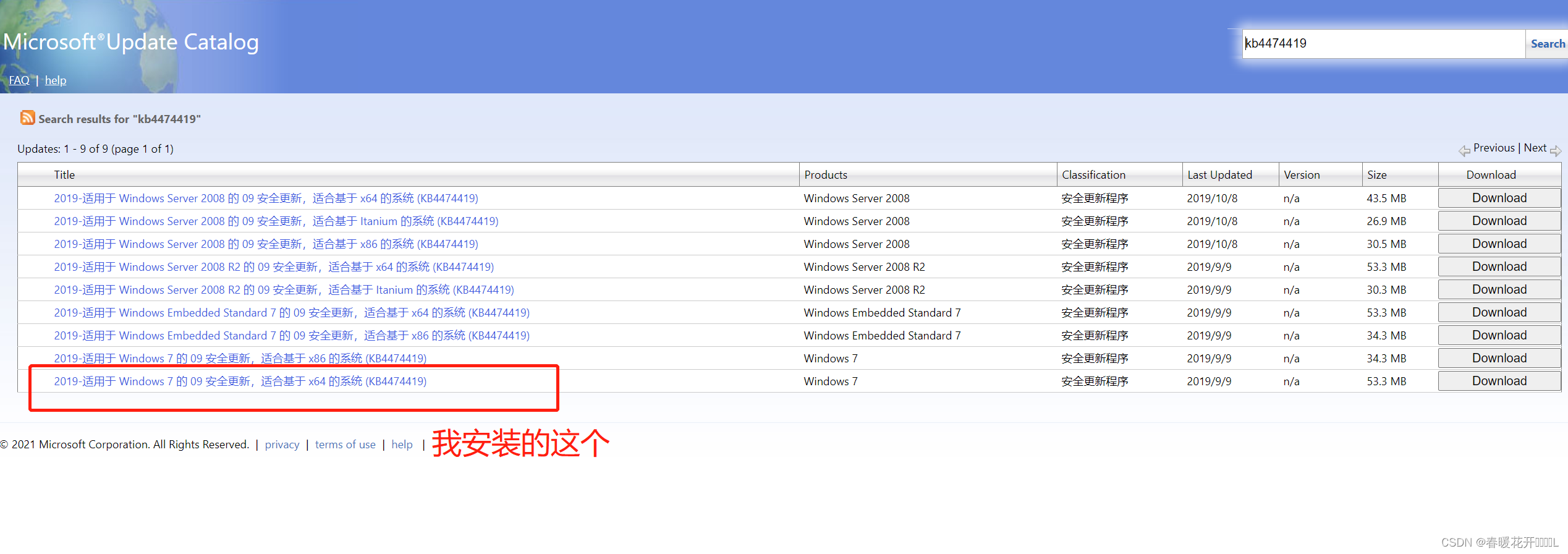Focus the kb4474419 search input field

tap(1383, 44)
